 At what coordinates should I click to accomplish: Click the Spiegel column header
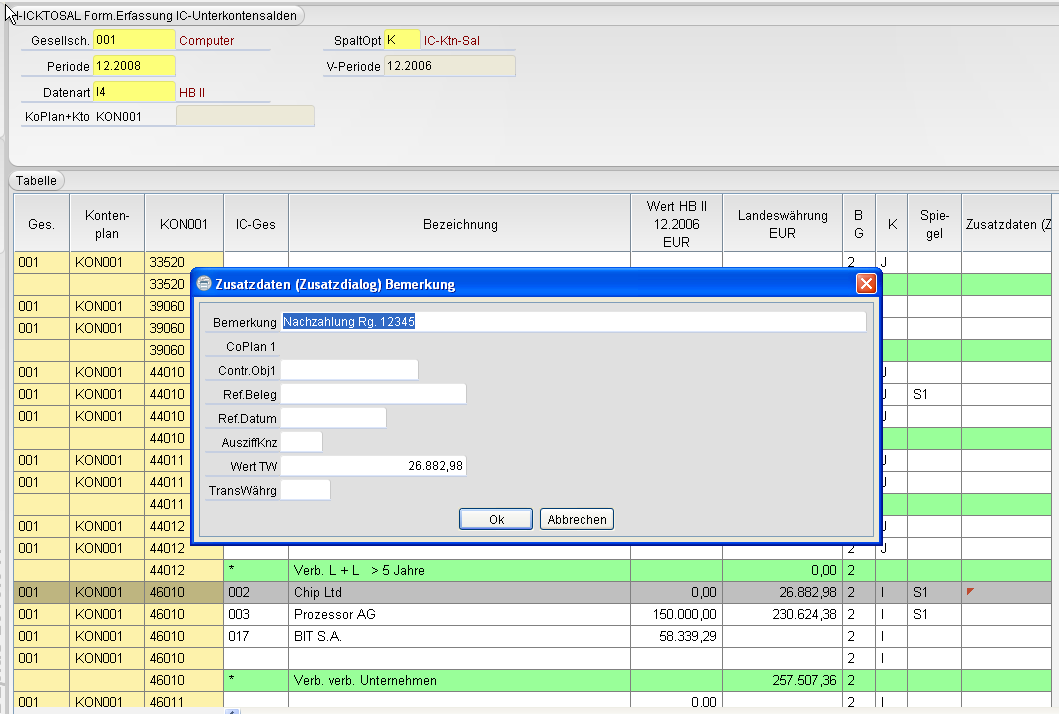tap(934, 224)
